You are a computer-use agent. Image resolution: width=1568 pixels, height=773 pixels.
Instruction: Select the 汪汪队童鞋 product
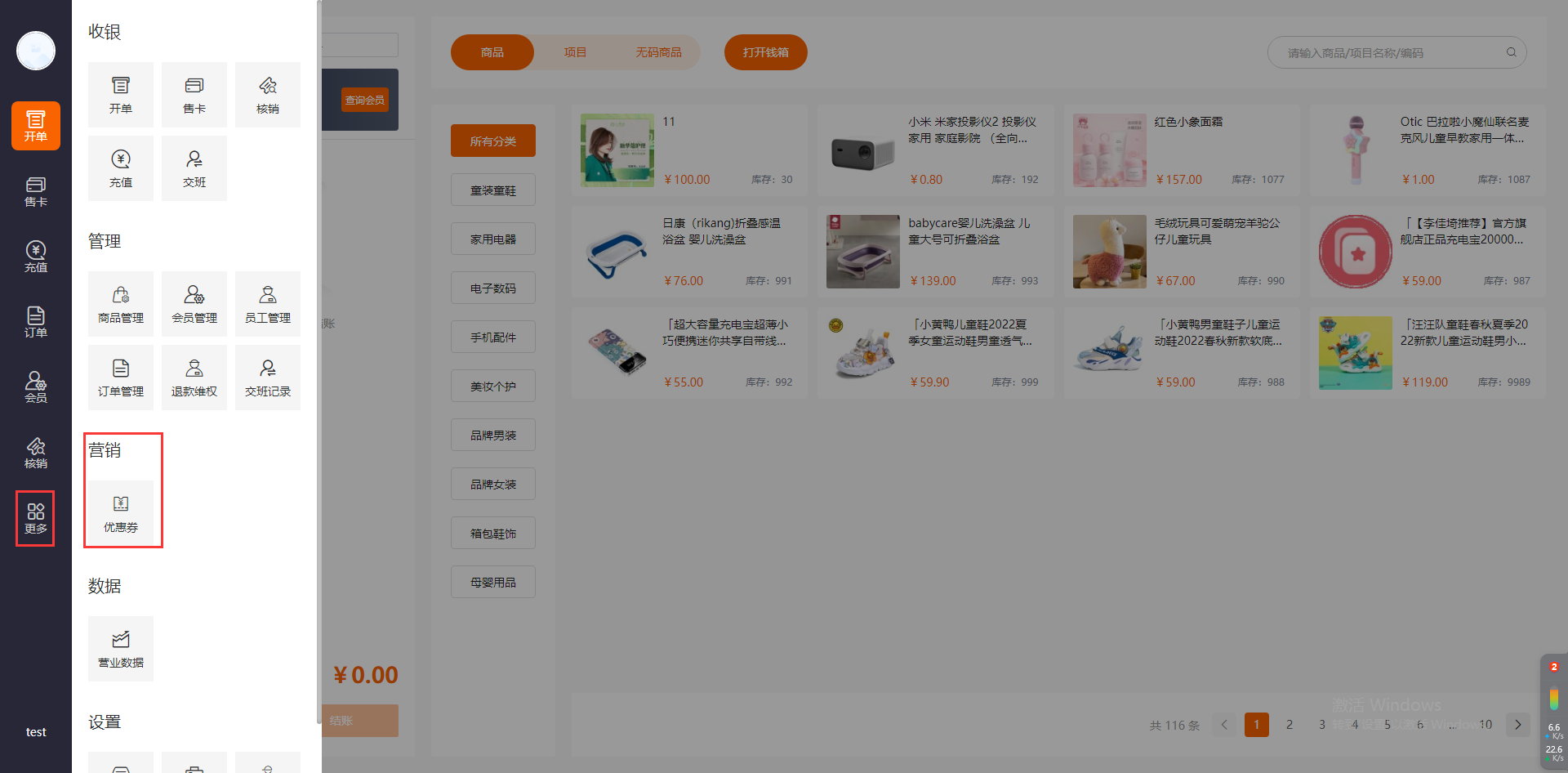1428,353
